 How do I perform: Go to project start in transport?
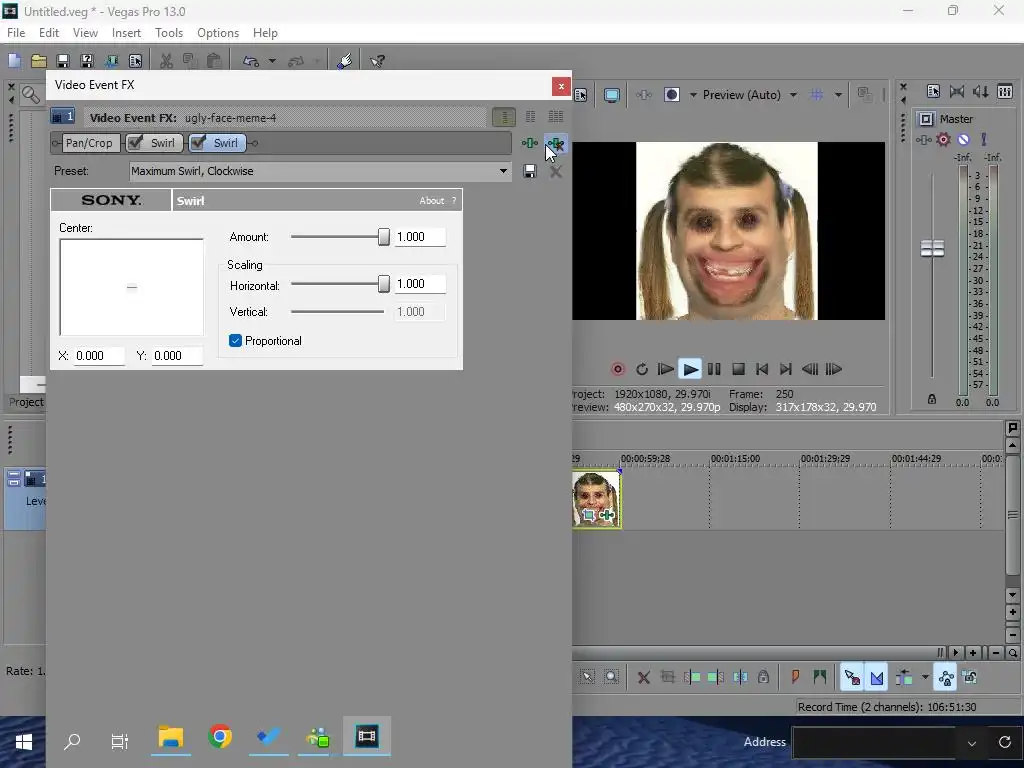[761, 369]
